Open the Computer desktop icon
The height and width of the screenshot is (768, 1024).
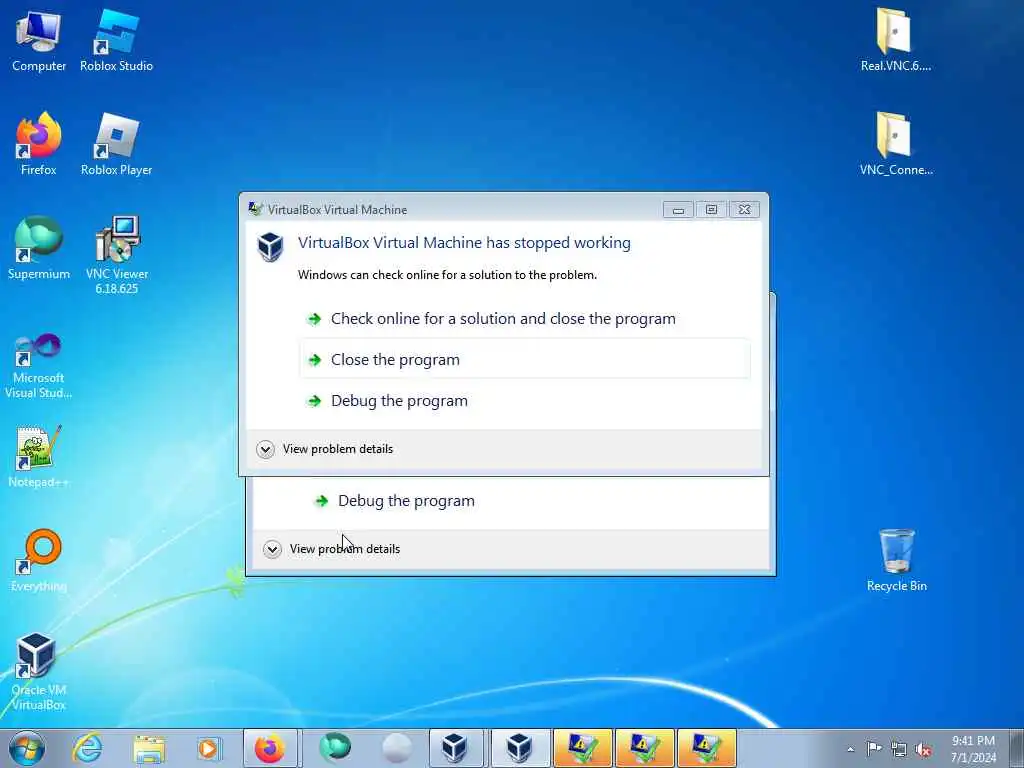point(39,40)
